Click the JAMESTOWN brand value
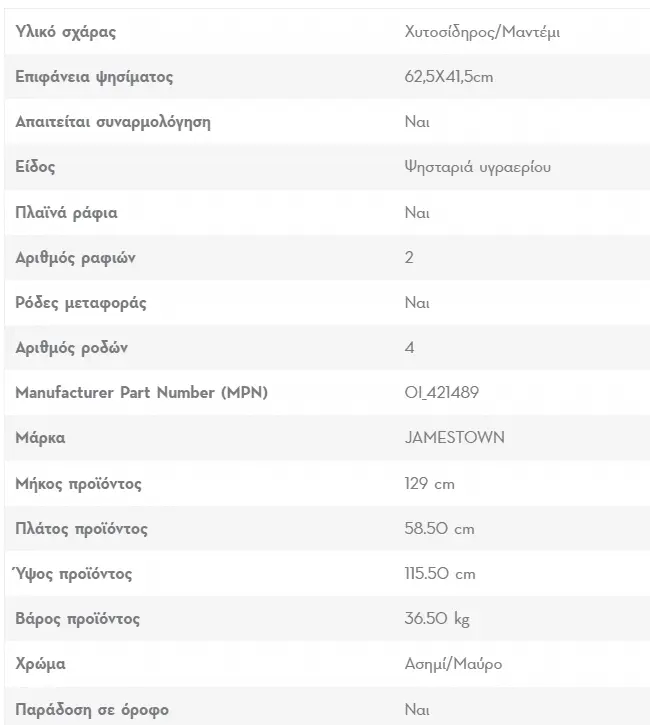 454,437
